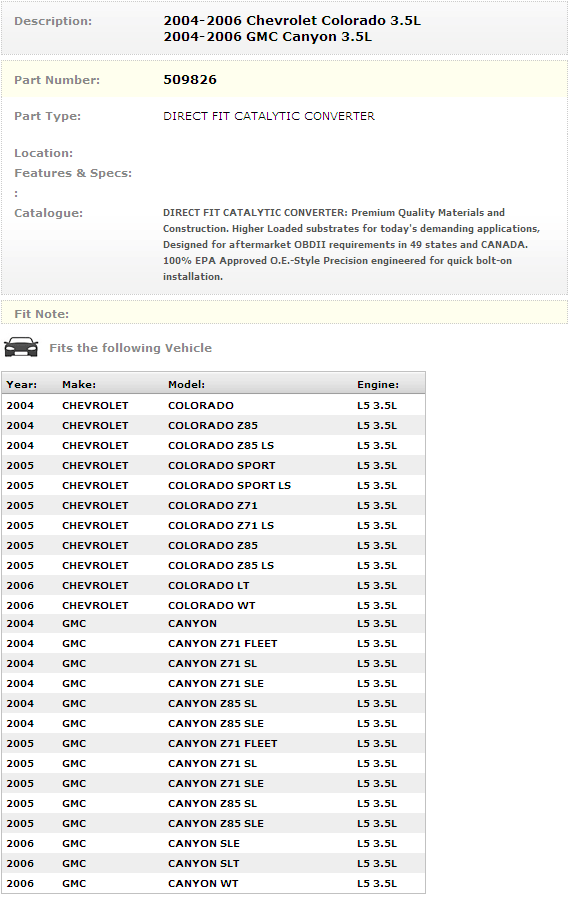Click the 2005 Colorado Z71 row

(213, 505)
